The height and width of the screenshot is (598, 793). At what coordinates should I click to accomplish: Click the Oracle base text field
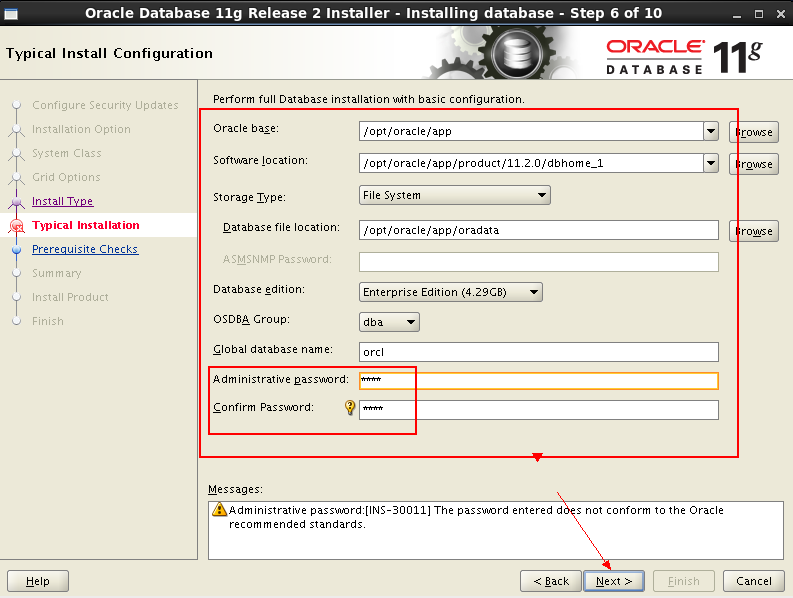pyautogui.click(x=531, y=131)
